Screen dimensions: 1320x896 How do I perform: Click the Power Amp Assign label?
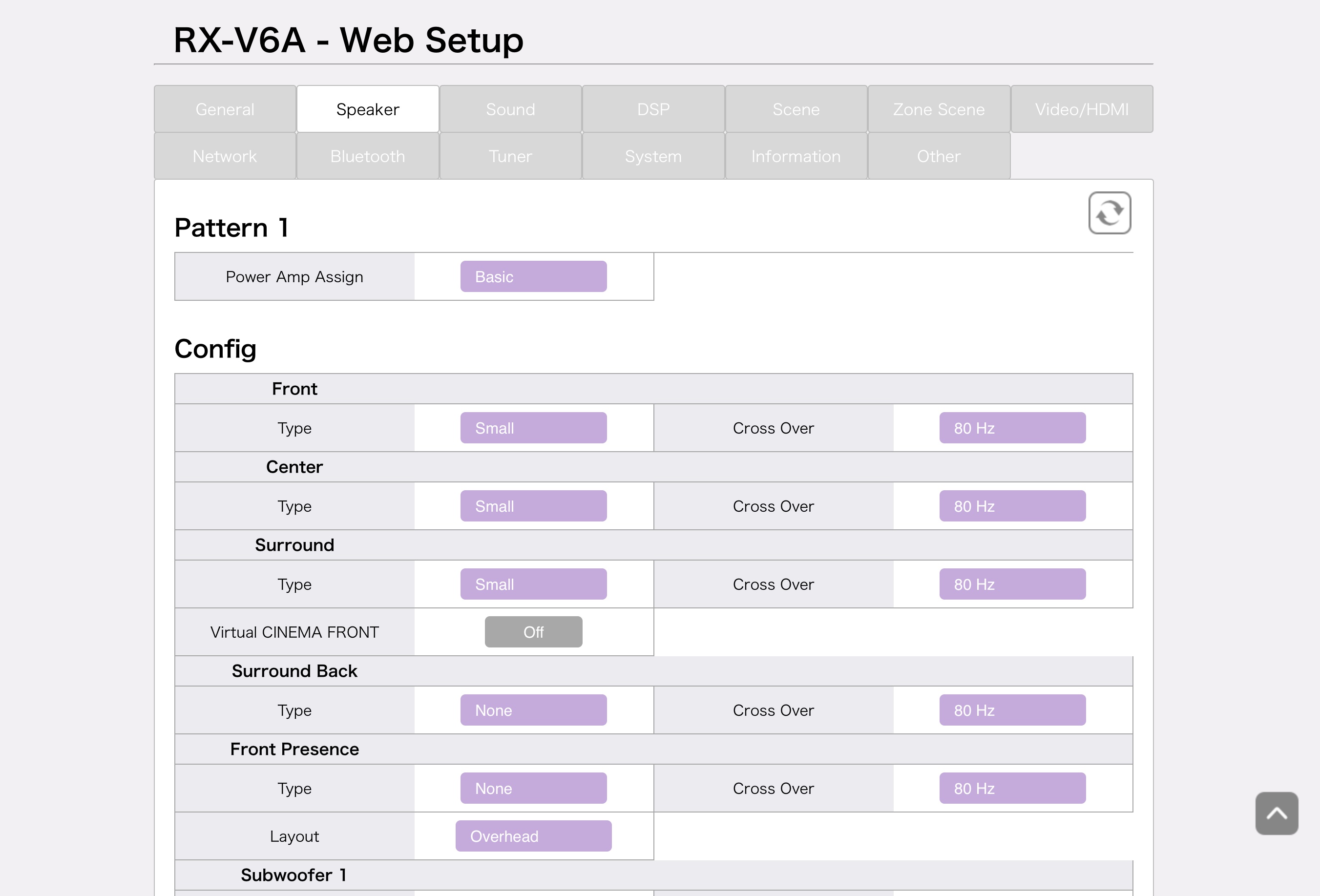point(294,276)
